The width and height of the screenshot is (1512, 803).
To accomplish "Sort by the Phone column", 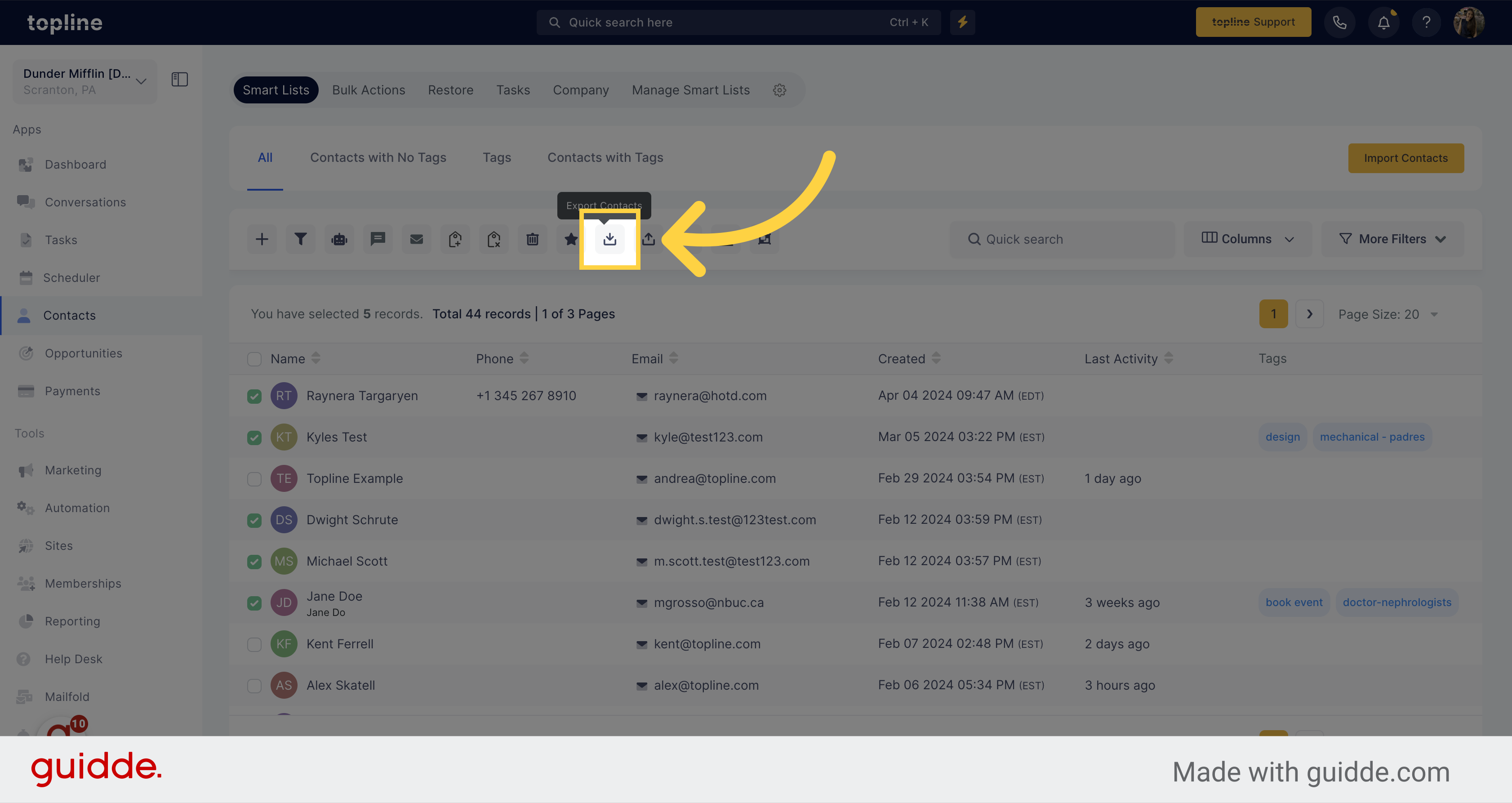I will pyautogui.click(x=524, y=358).
